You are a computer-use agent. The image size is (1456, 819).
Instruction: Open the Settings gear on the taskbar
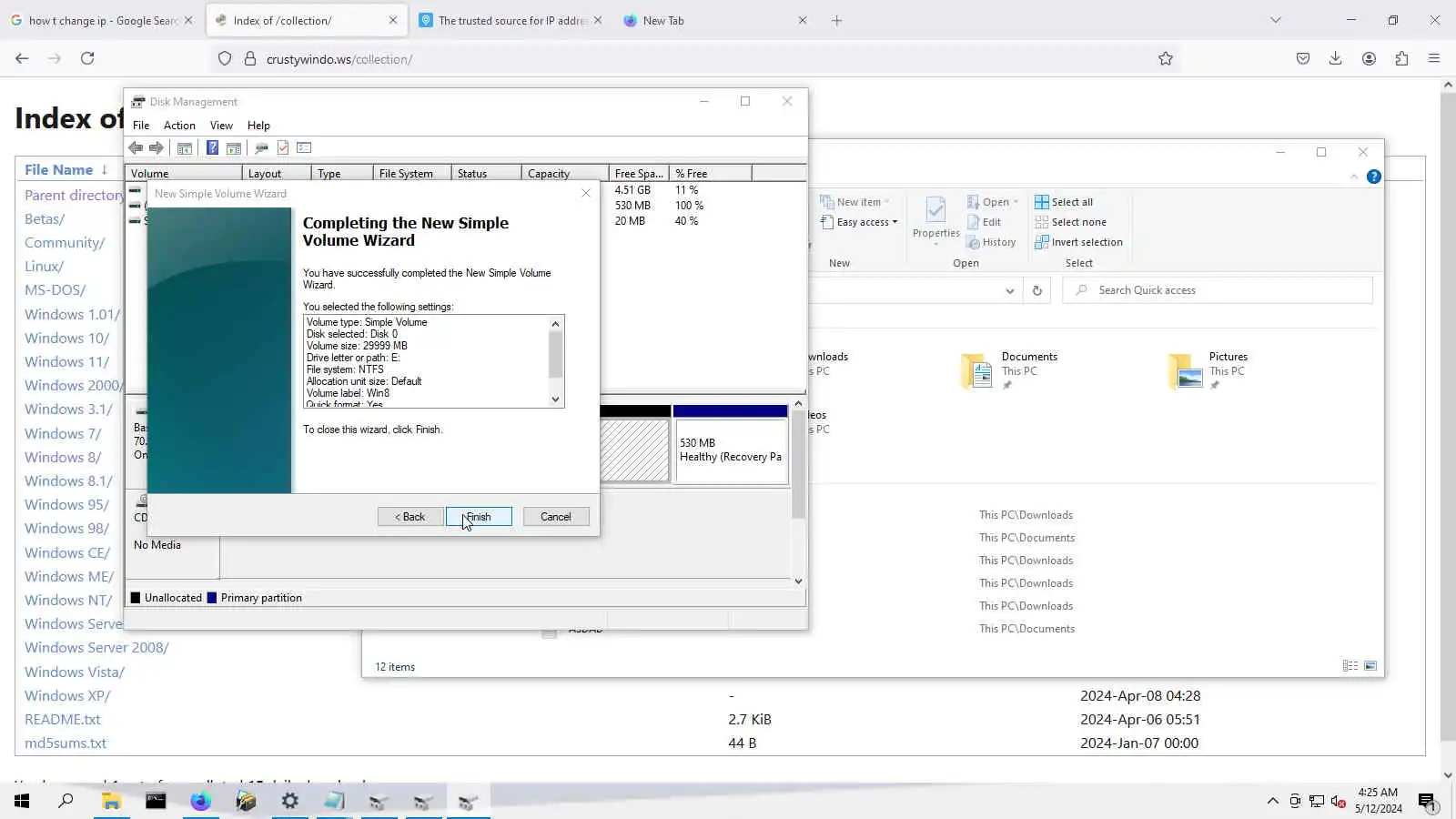pyautogui.click(x=290, y=801)
